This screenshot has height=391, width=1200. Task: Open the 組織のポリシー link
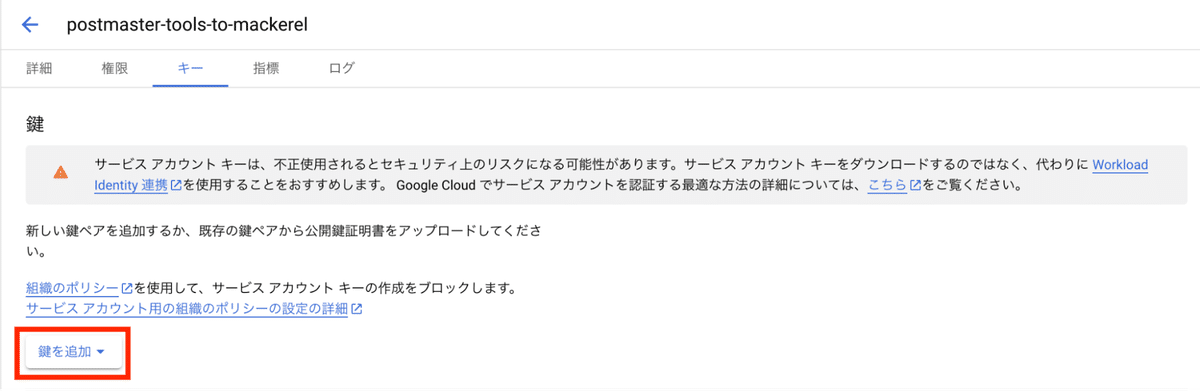click(x=72, y=289)
